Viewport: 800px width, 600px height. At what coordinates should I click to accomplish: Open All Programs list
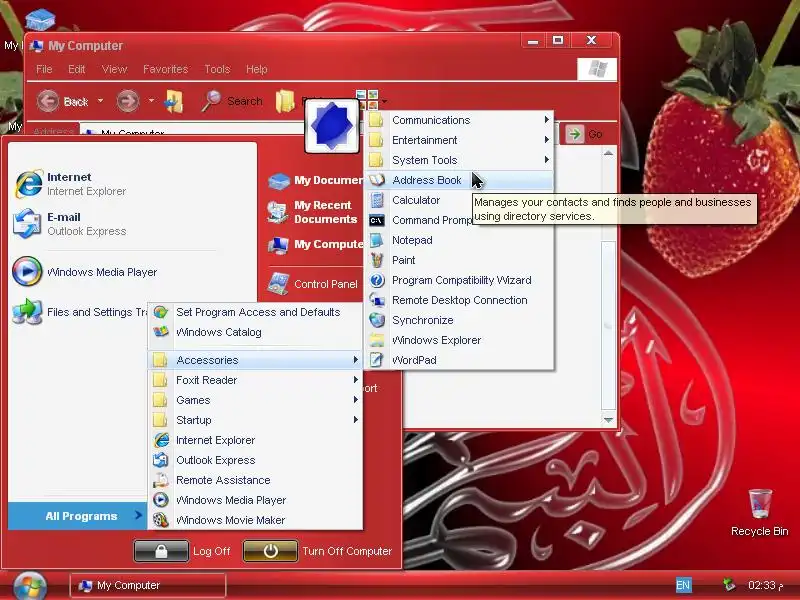(78, 516)
